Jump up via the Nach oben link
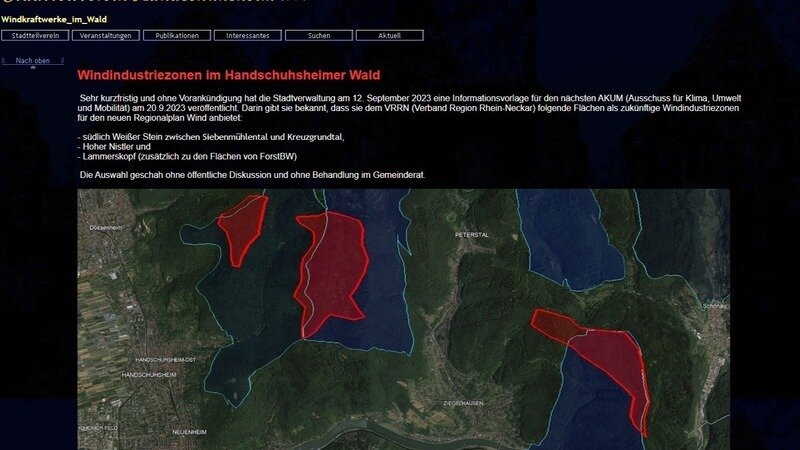 (x=33, y=61)
